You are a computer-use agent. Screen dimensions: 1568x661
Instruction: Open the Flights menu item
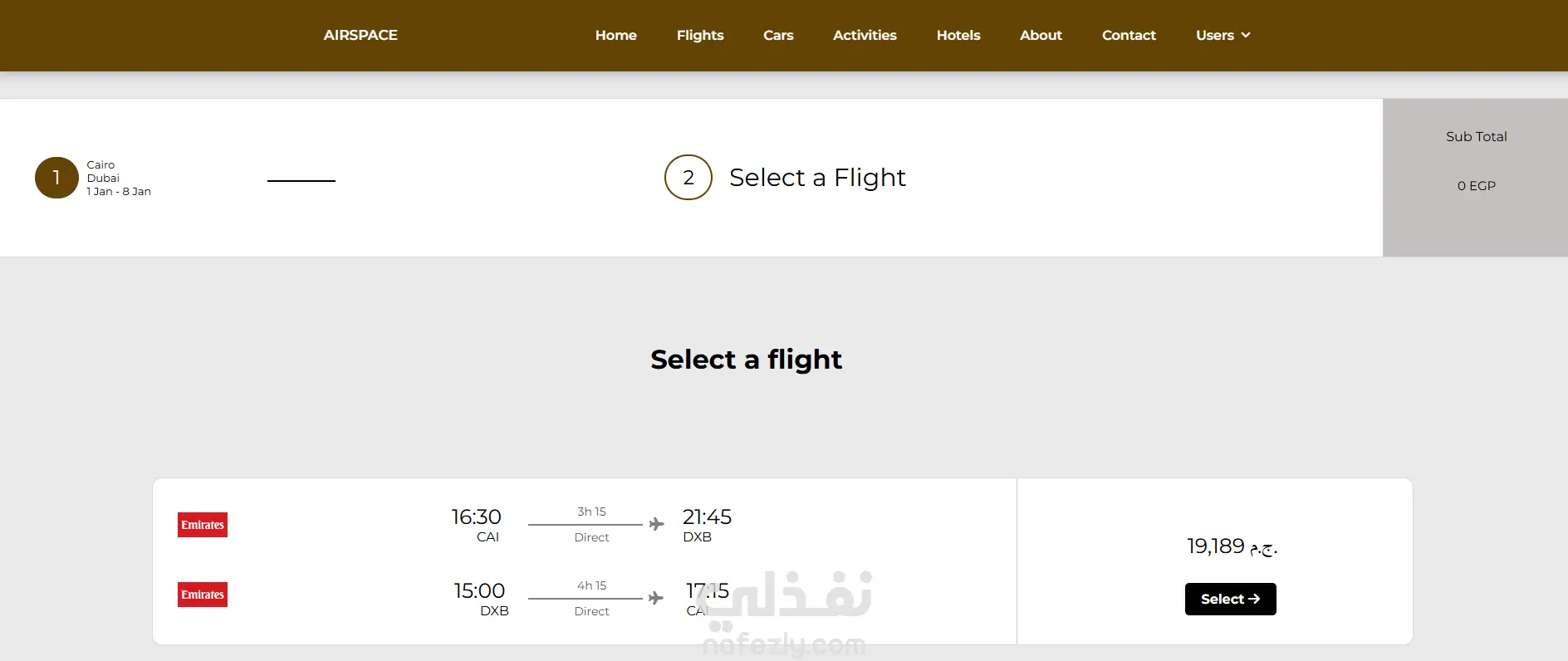pos(699,35)
